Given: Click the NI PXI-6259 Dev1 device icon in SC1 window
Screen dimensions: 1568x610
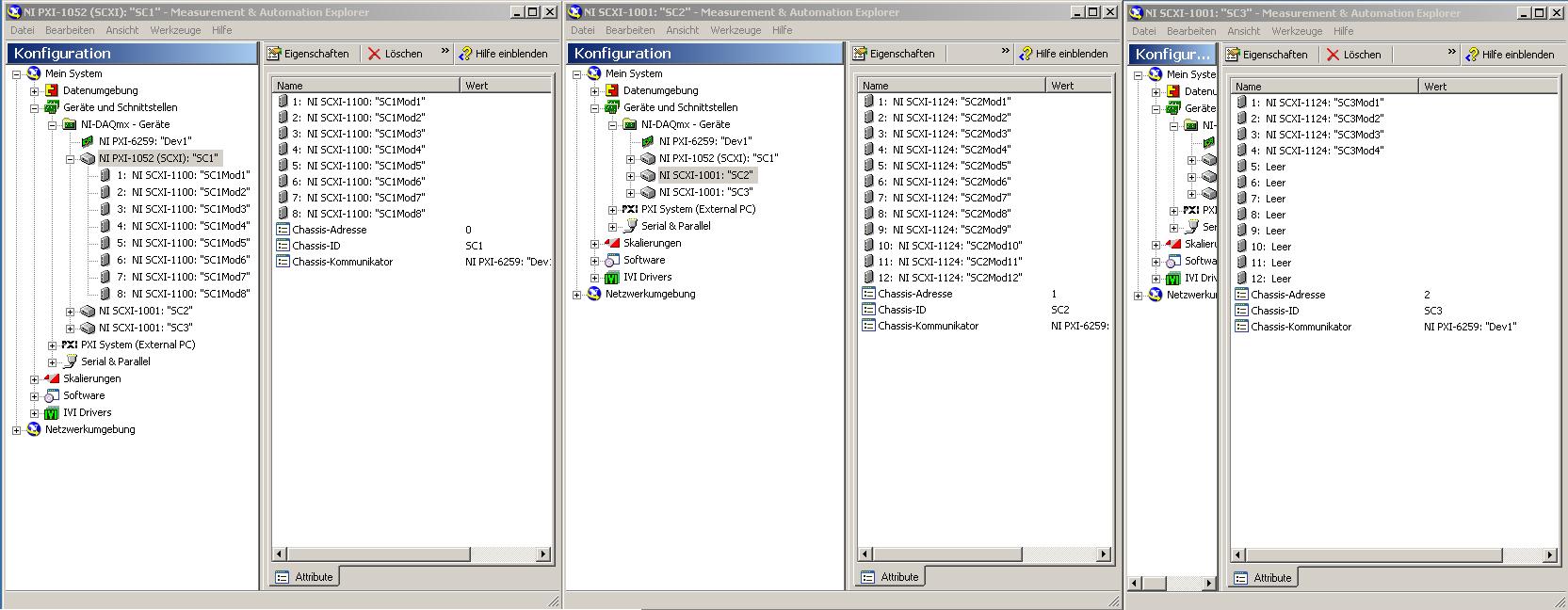Looking at the screenshot, I should click(88, 141).
